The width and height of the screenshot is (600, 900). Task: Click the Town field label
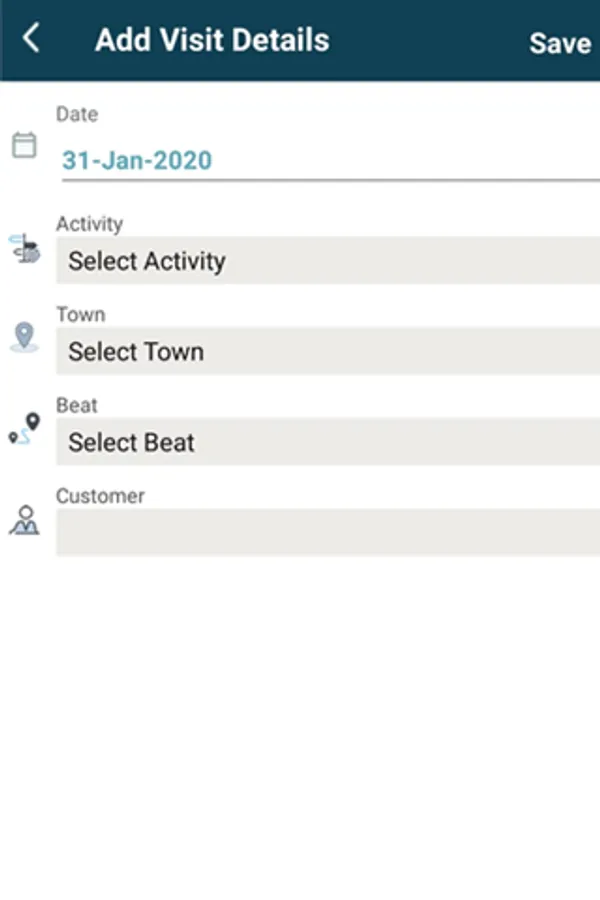point(80,314)
